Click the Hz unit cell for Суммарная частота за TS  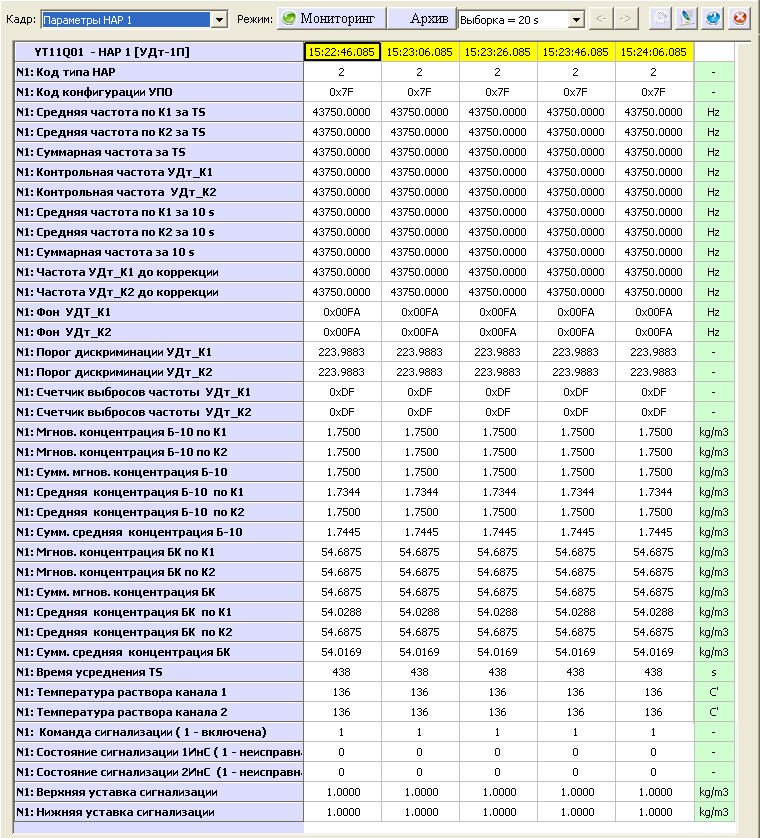pos(713,152)
